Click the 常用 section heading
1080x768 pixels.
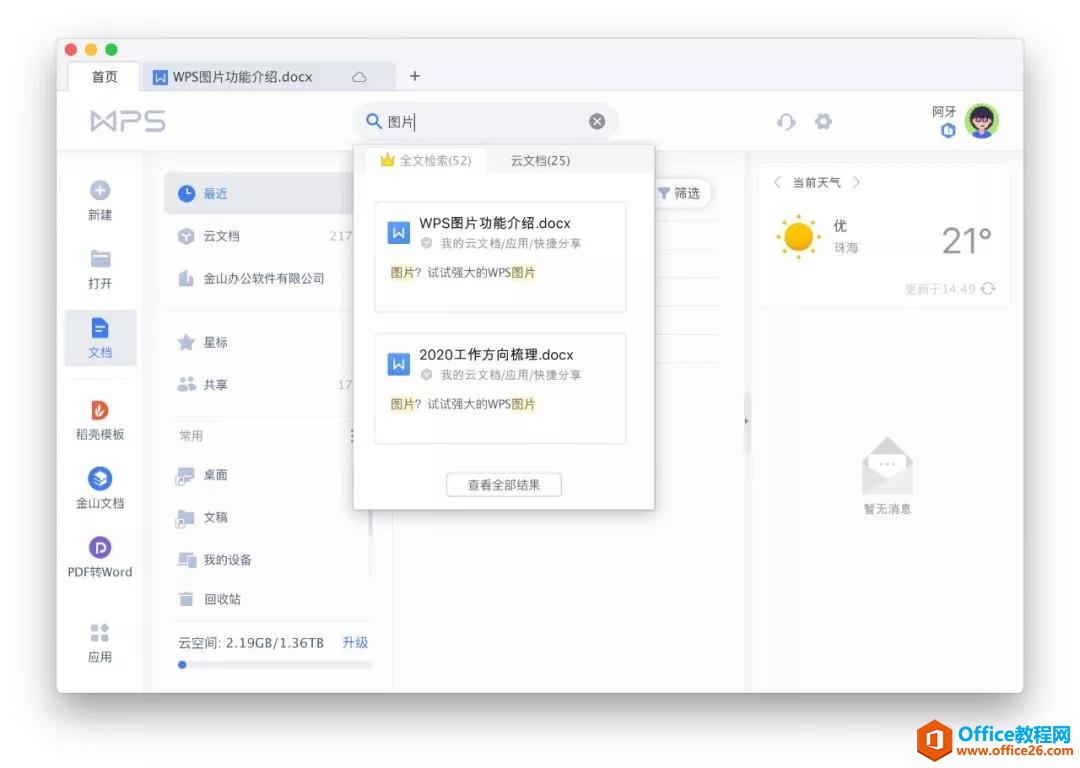pyautogui.click(x=191, y=436)
